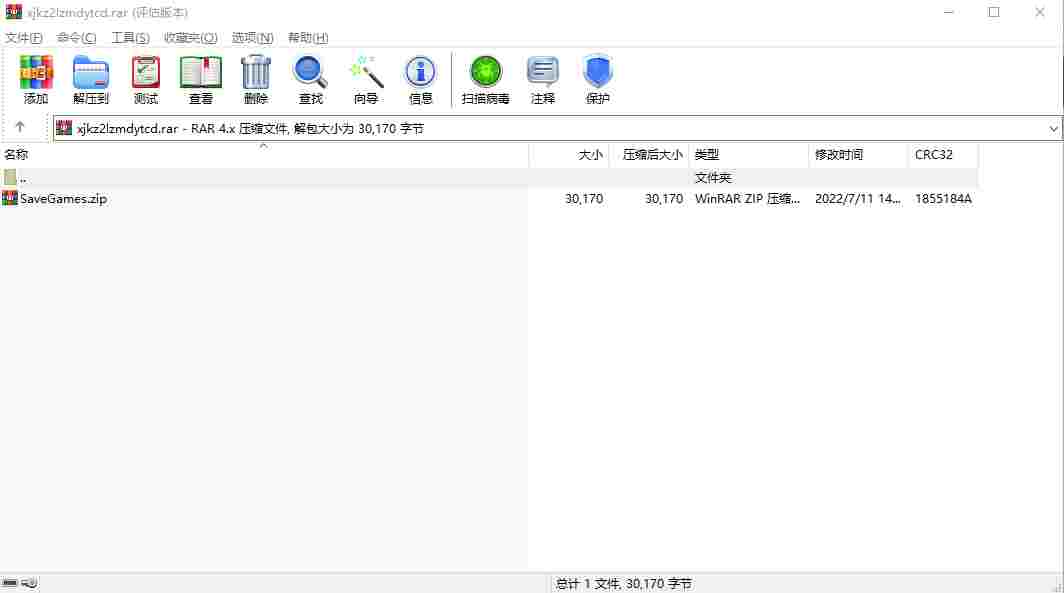Click the 扫描病毒 (Virus scan) icon
This screenshot has height=593, width=1064.
click(x=485, y=79)
